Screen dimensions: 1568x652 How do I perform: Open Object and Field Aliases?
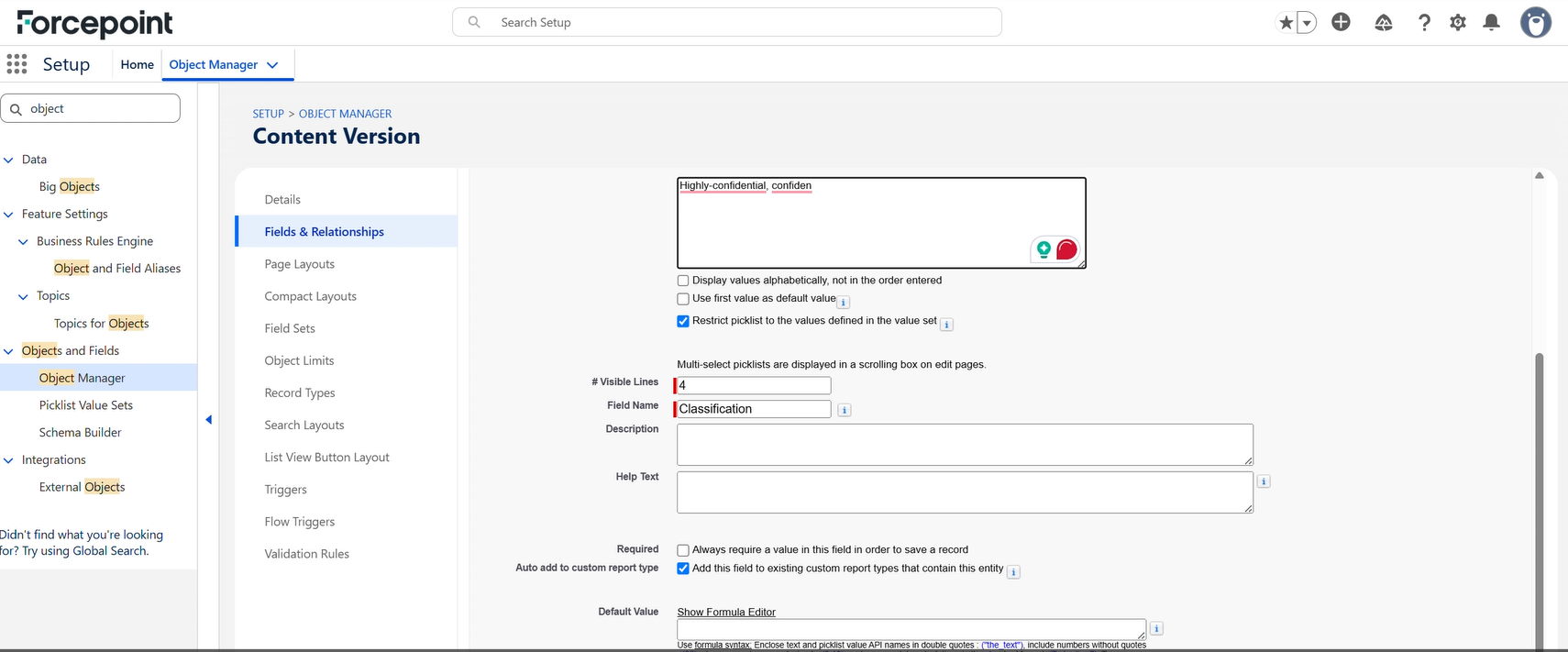tap(117, 268)
